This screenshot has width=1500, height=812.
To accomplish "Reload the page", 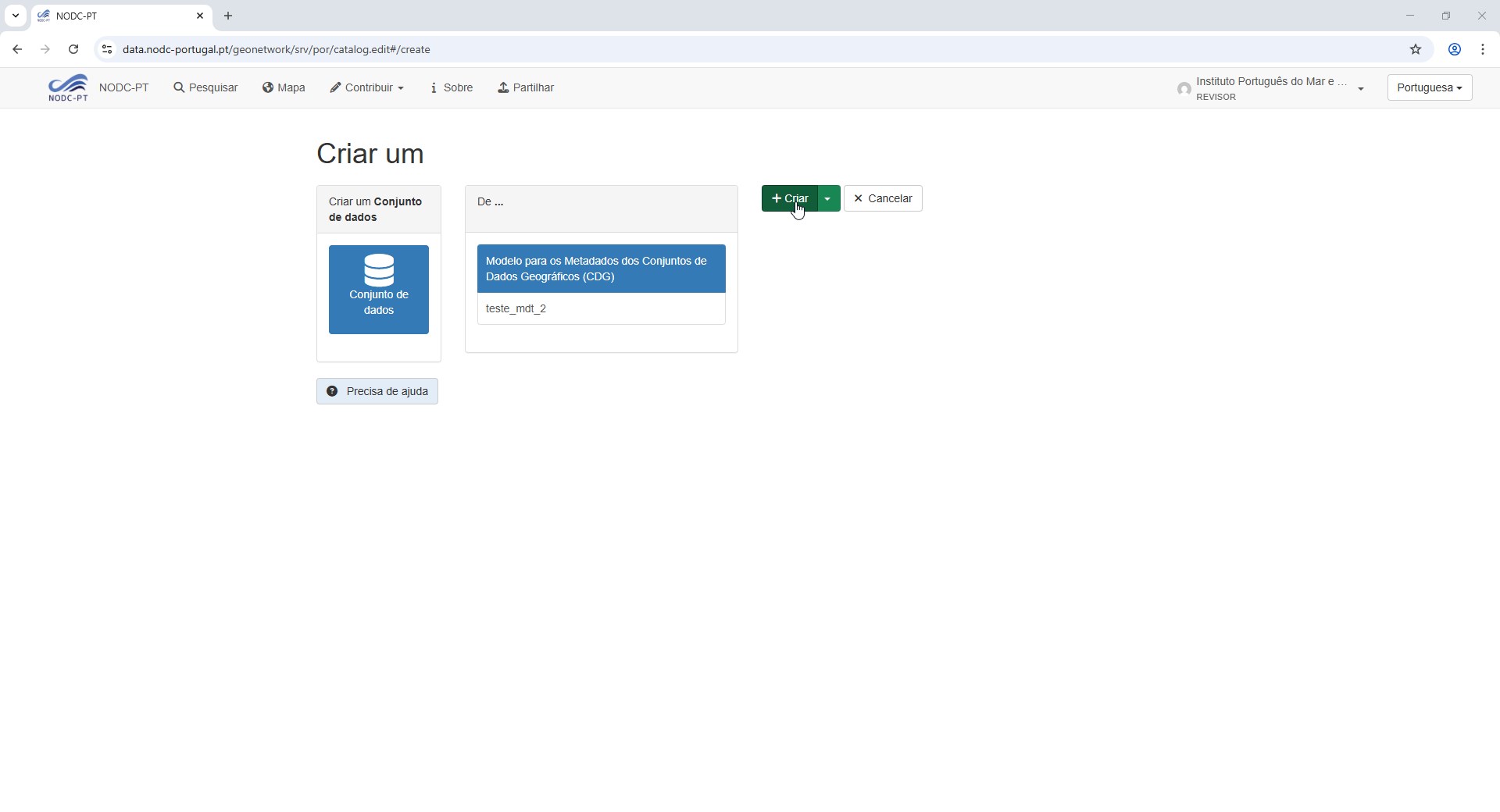I will [x=73, y=49].
